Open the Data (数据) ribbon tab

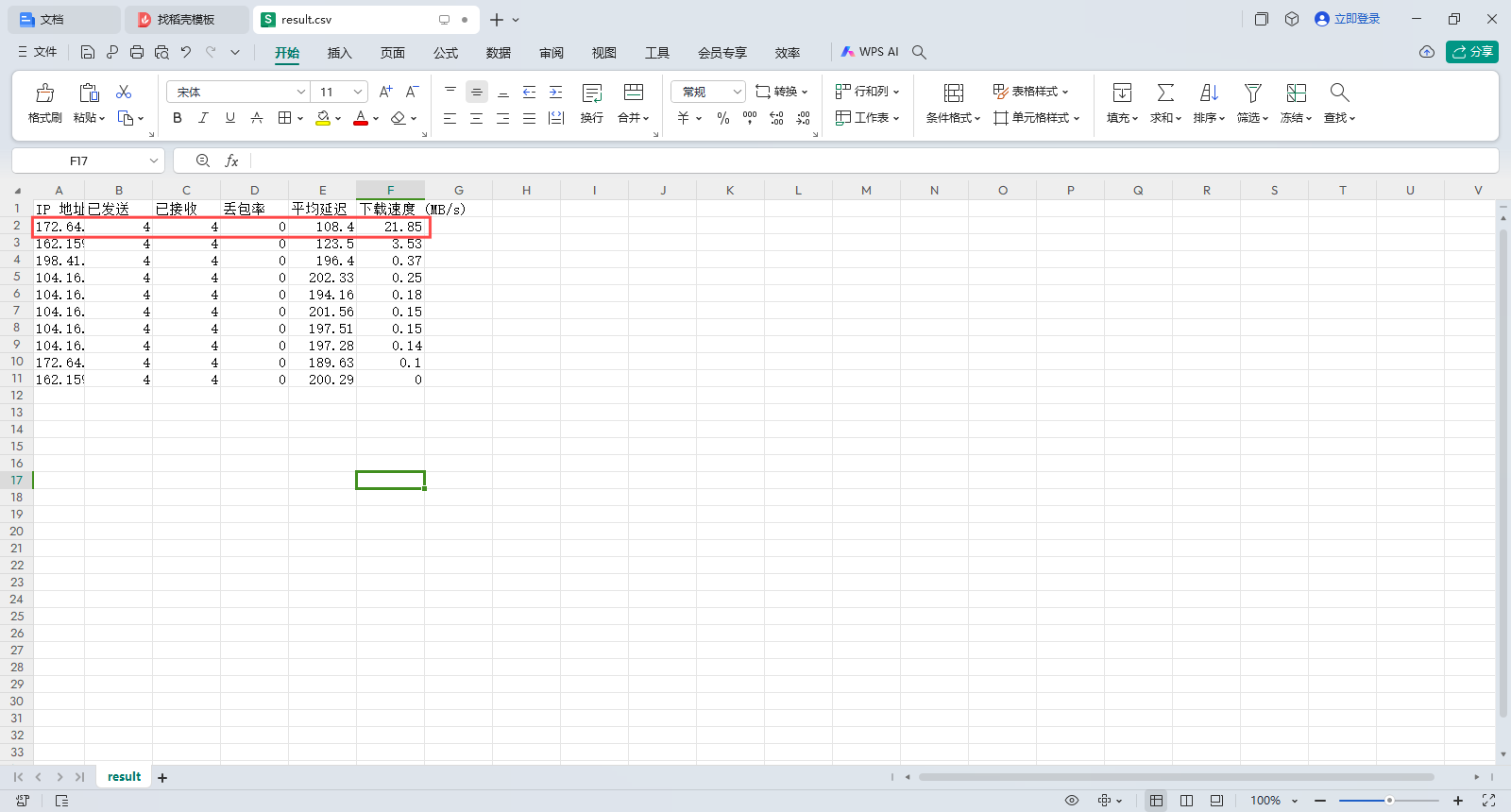499,53
